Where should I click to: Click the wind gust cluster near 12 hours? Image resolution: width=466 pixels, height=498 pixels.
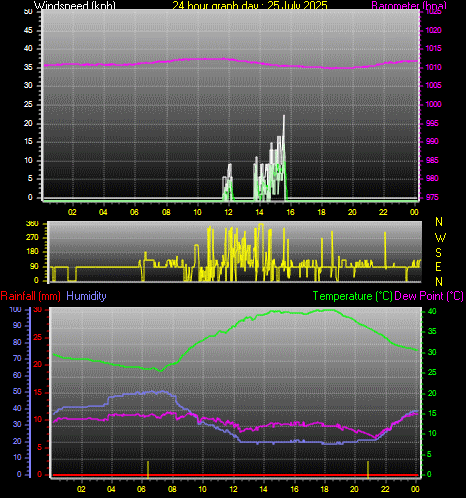228,182
